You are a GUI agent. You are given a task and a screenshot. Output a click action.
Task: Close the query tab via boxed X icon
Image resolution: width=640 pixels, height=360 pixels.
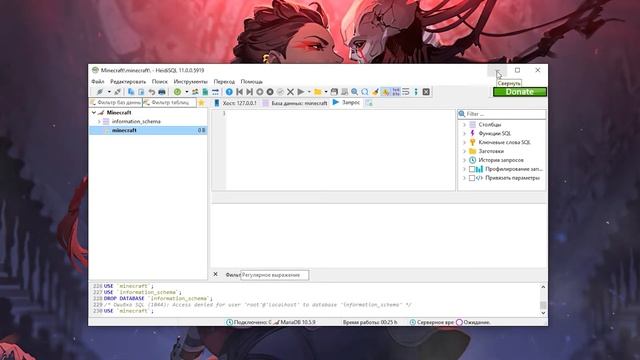[426, 92]
